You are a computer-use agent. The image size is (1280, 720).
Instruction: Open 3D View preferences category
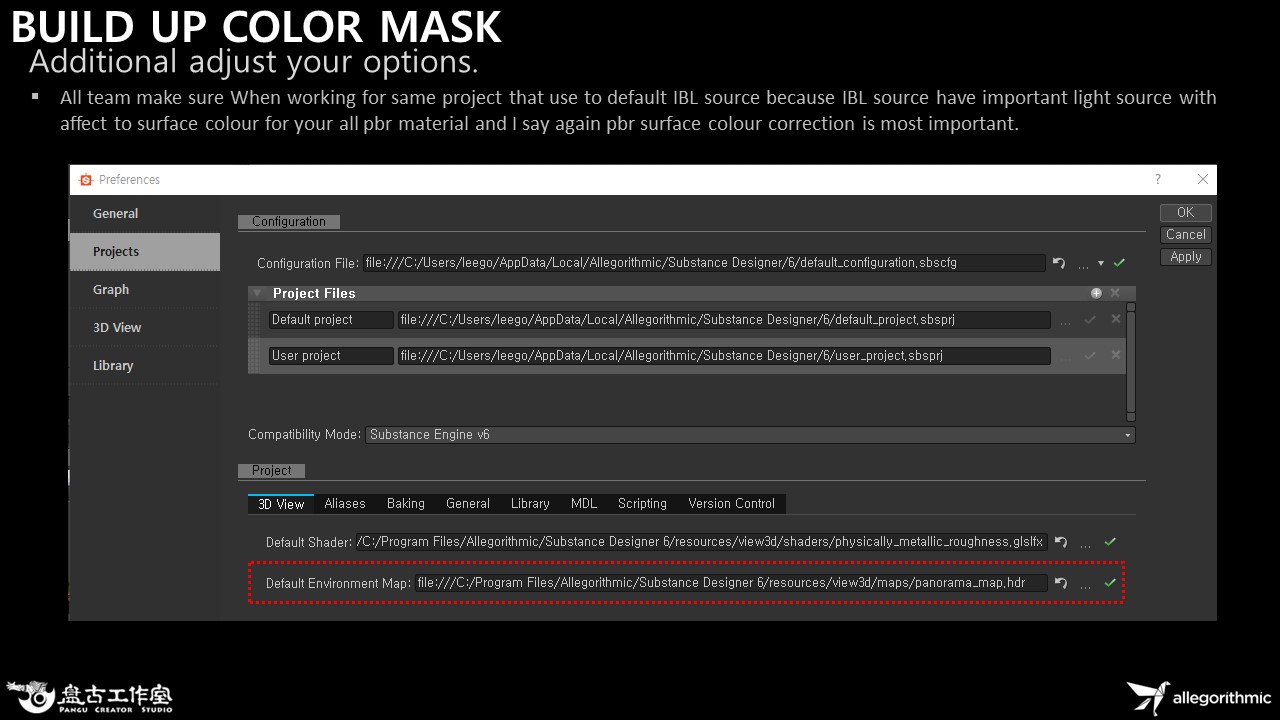[x=145, y=327]
